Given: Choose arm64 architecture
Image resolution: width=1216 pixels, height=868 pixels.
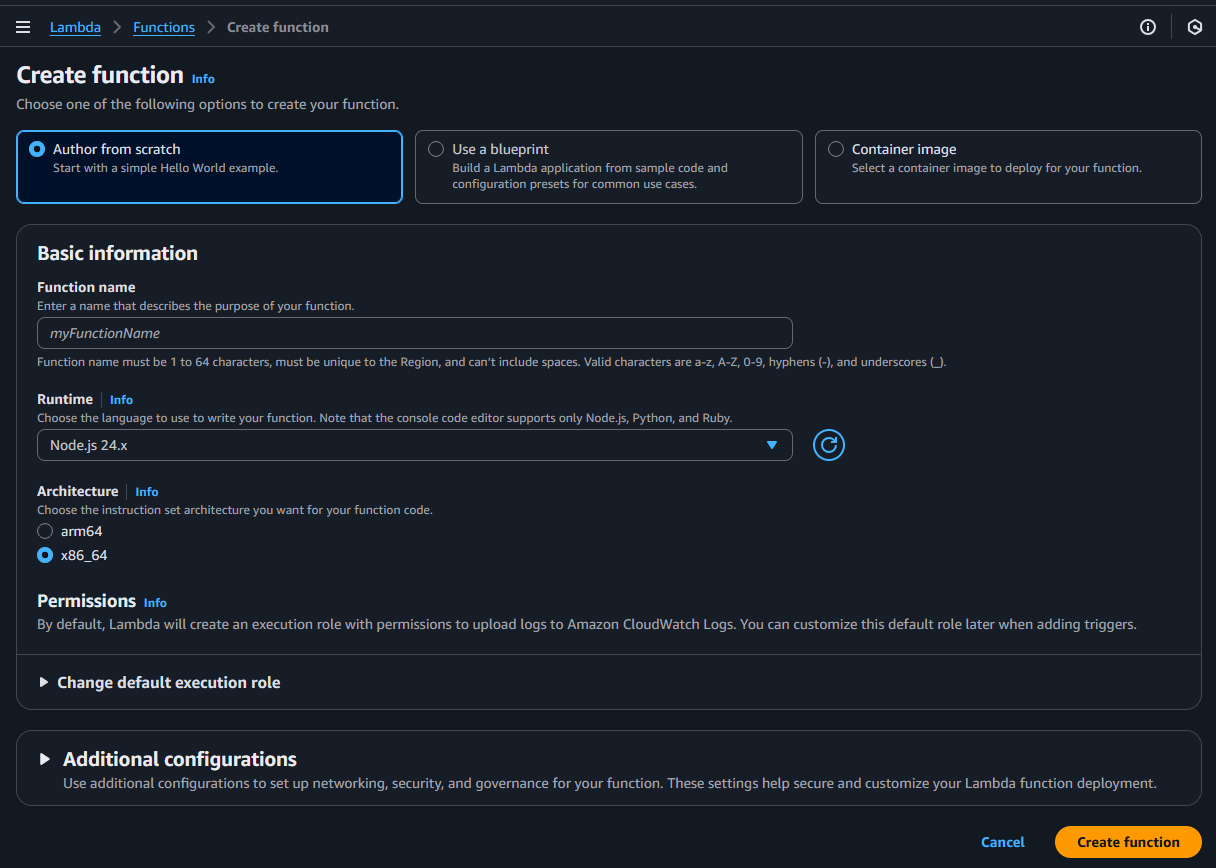Looking at the screenshot, I should coord(45,531).
